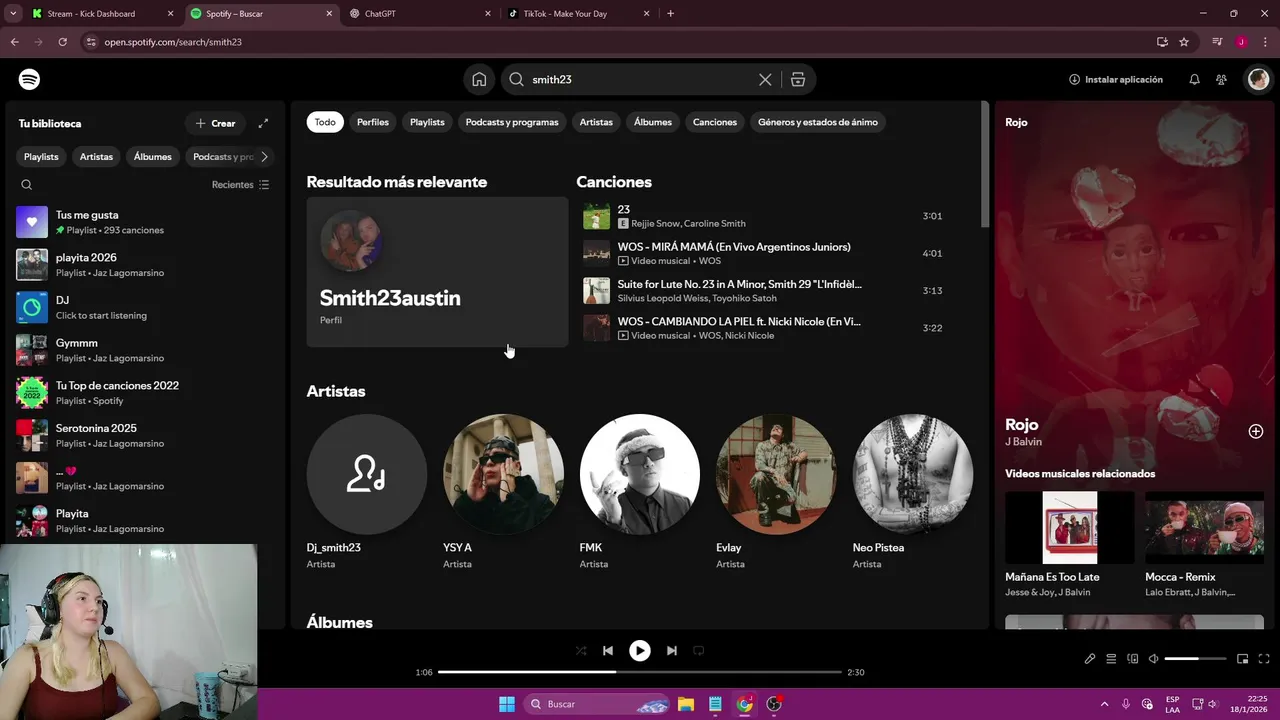Viewport: 1280px width, 720px height.
Task: Select Podcasts y programas filter
Action: coord(512,122)
